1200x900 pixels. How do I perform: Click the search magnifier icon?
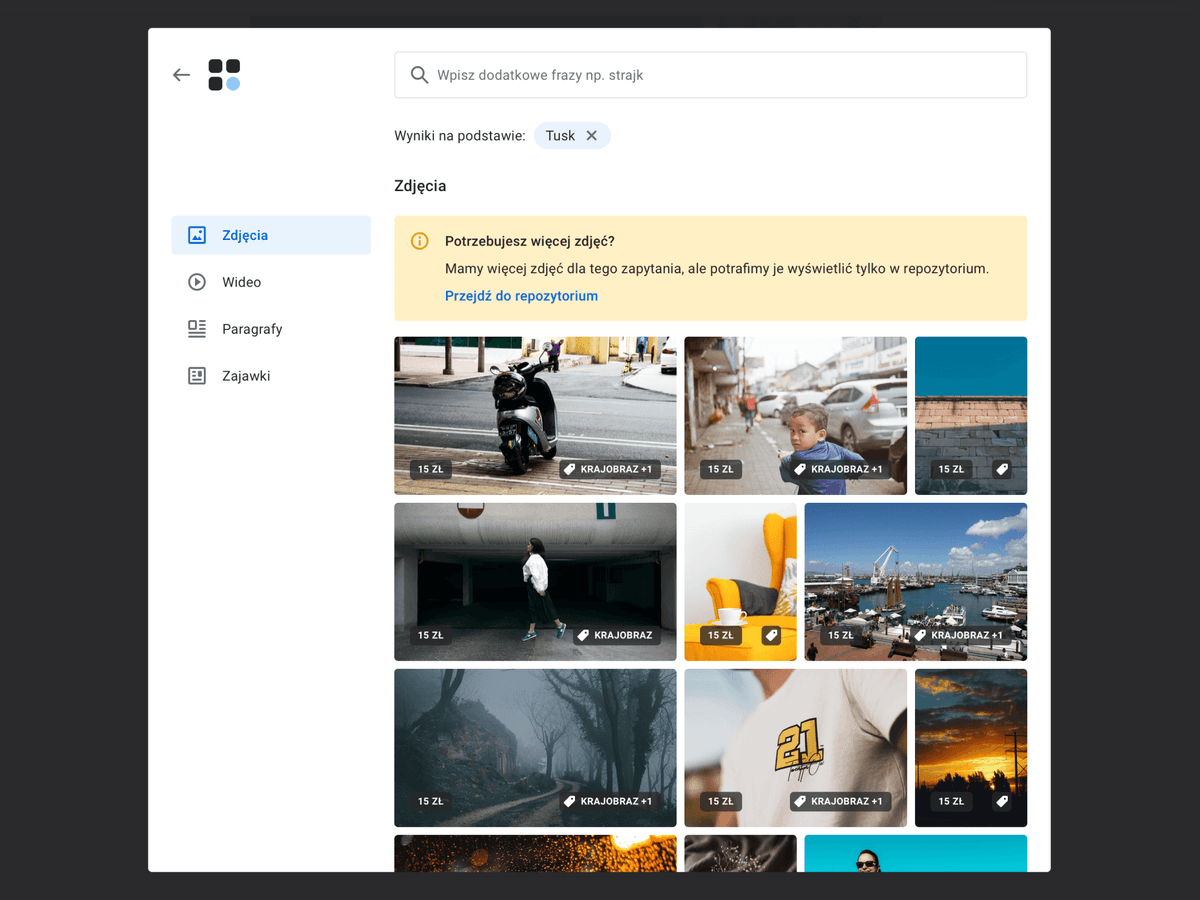420,75
